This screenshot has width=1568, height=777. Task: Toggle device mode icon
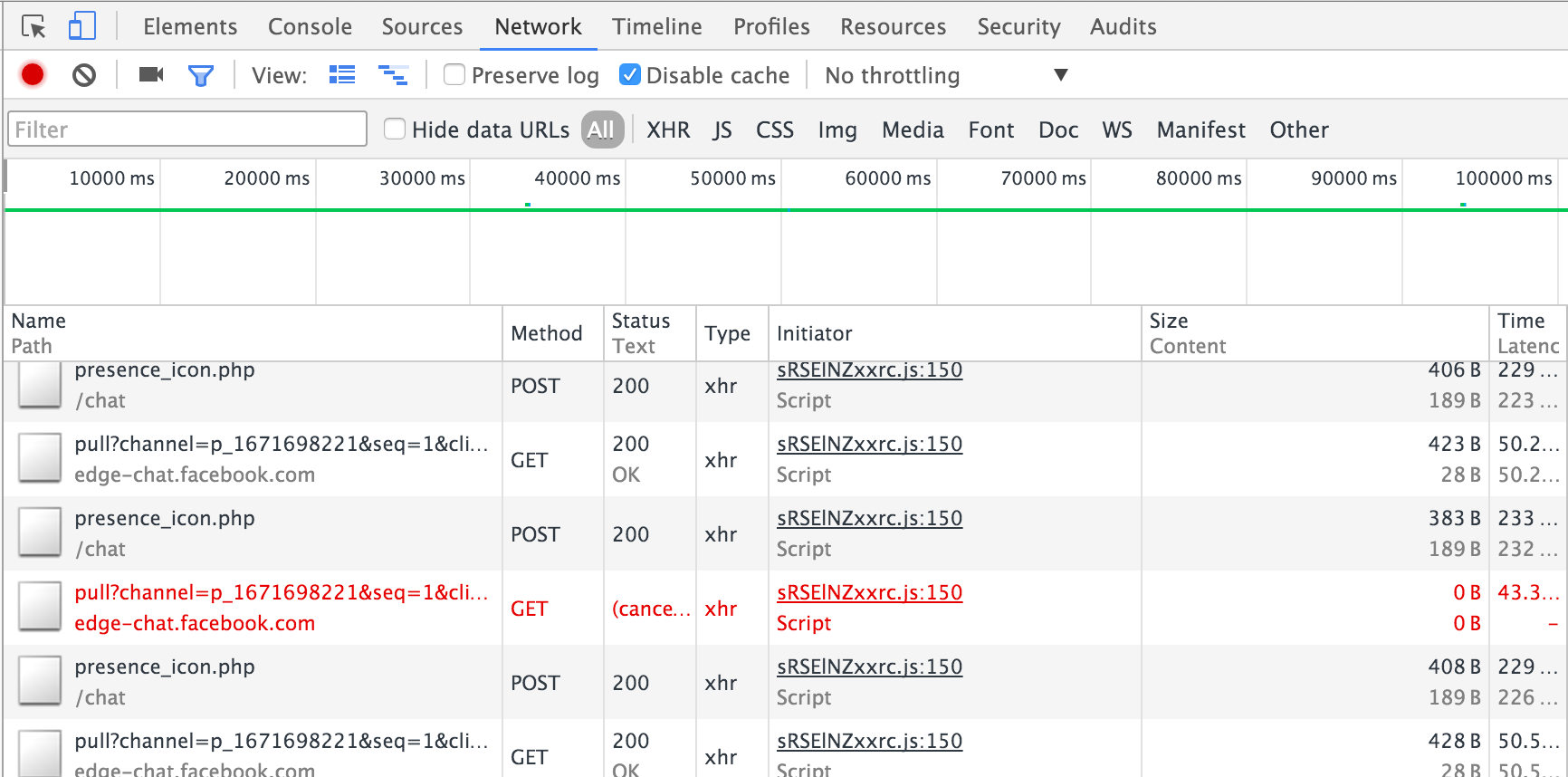point(81,26)
